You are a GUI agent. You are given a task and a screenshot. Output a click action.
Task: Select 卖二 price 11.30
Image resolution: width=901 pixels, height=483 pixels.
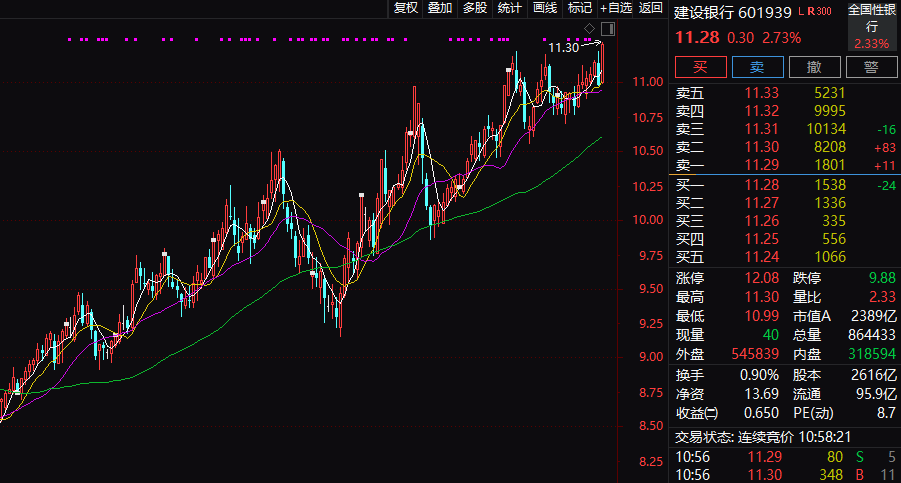pos(762,147)
